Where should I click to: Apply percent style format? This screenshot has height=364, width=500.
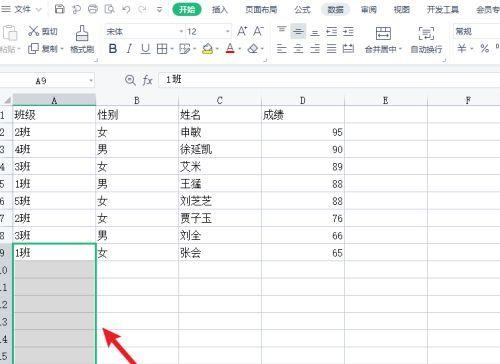pos(485,49)
